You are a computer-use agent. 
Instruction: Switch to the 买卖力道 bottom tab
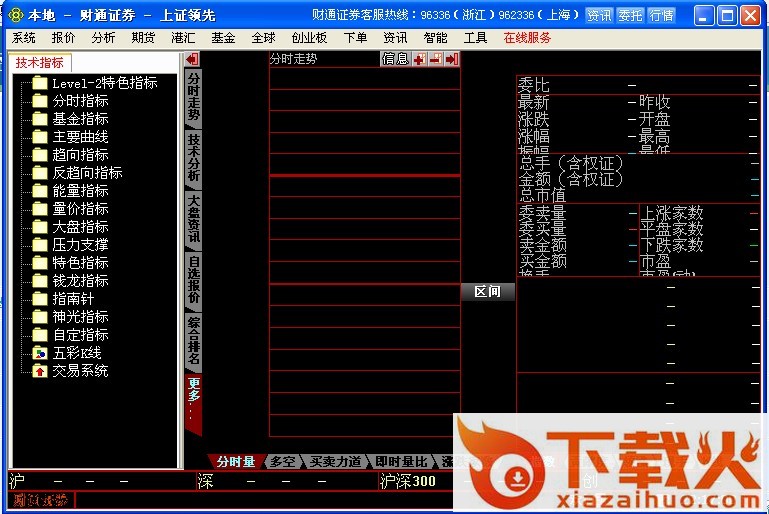click(x=335, y=462)
